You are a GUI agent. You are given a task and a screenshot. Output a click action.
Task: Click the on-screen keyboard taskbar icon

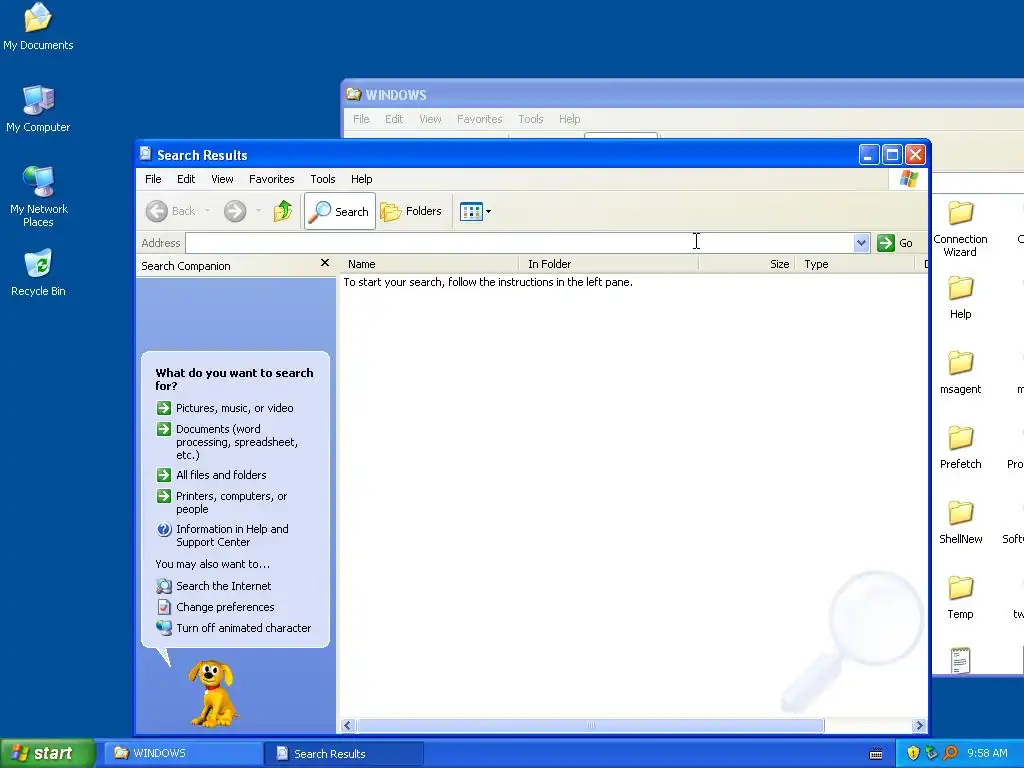(876, 754)
